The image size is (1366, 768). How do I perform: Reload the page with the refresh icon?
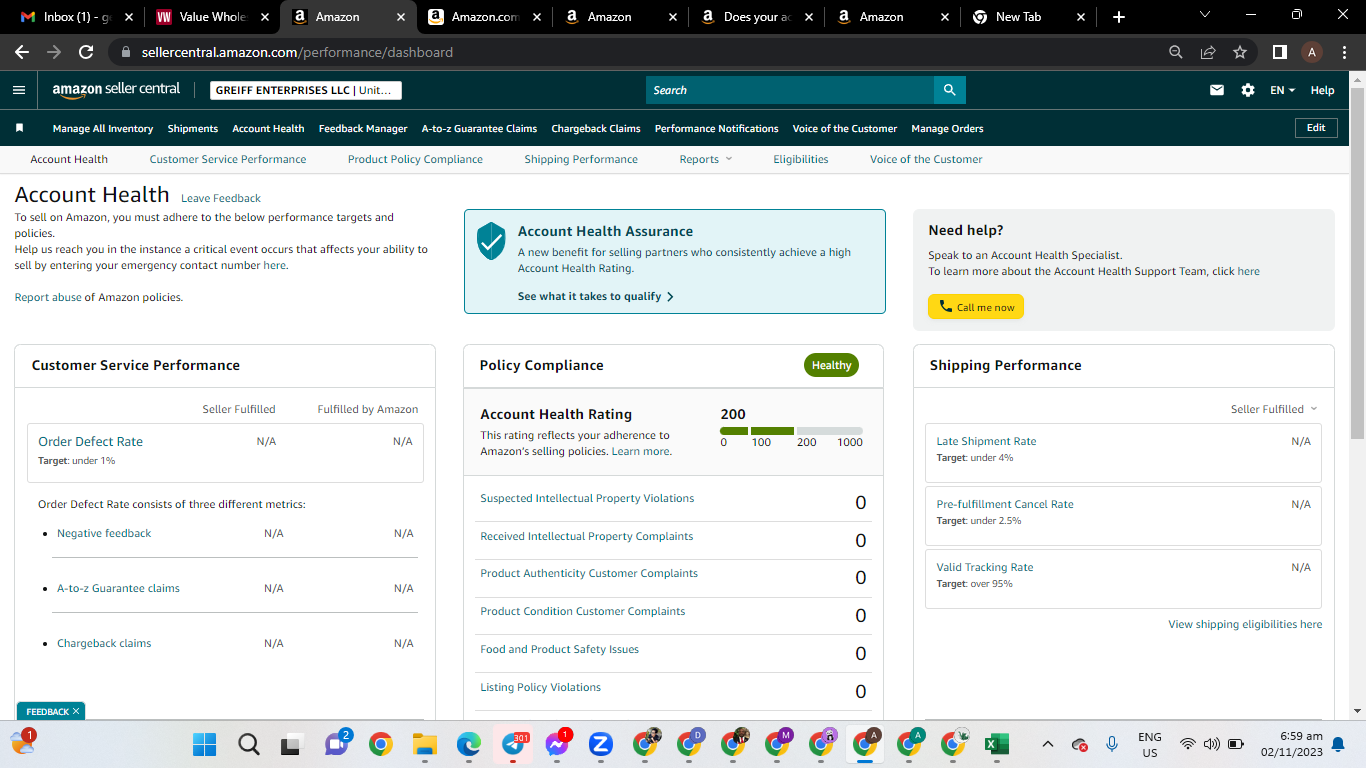[86, 52]
